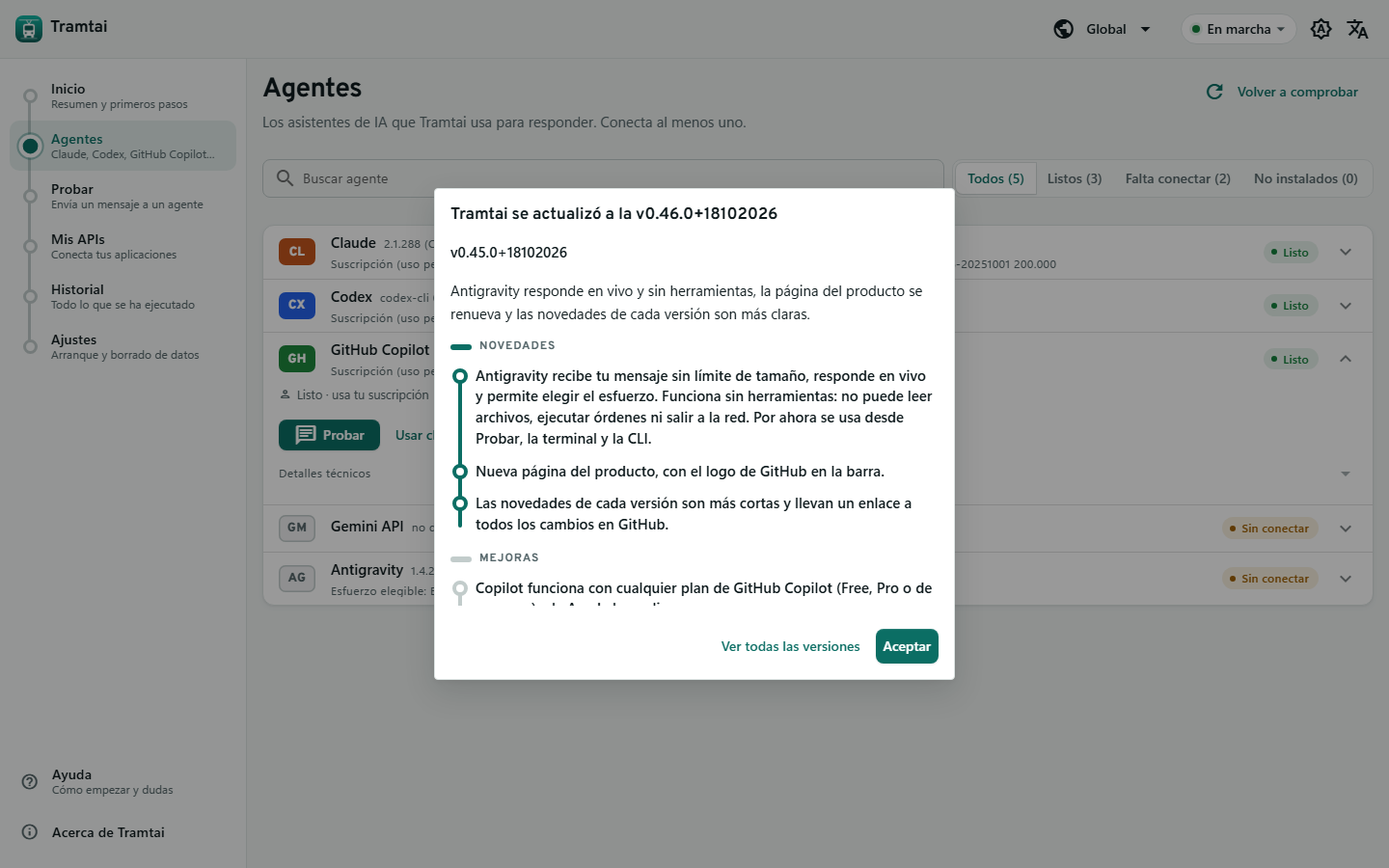Click the search magnifier icon

point(285,178)
